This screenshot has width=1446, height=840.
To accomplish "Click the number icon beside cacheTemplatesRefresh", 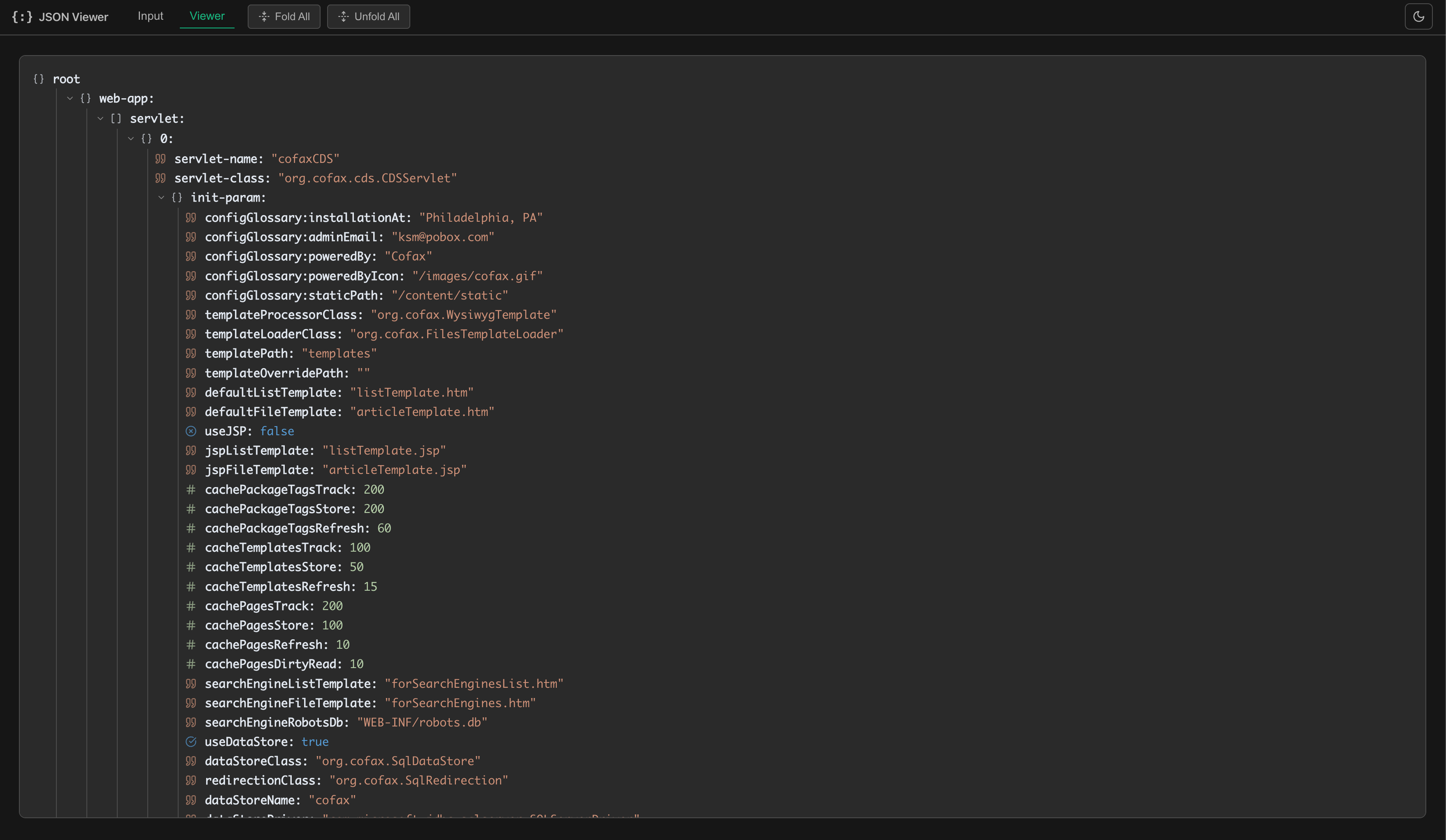I will point(191,586).
